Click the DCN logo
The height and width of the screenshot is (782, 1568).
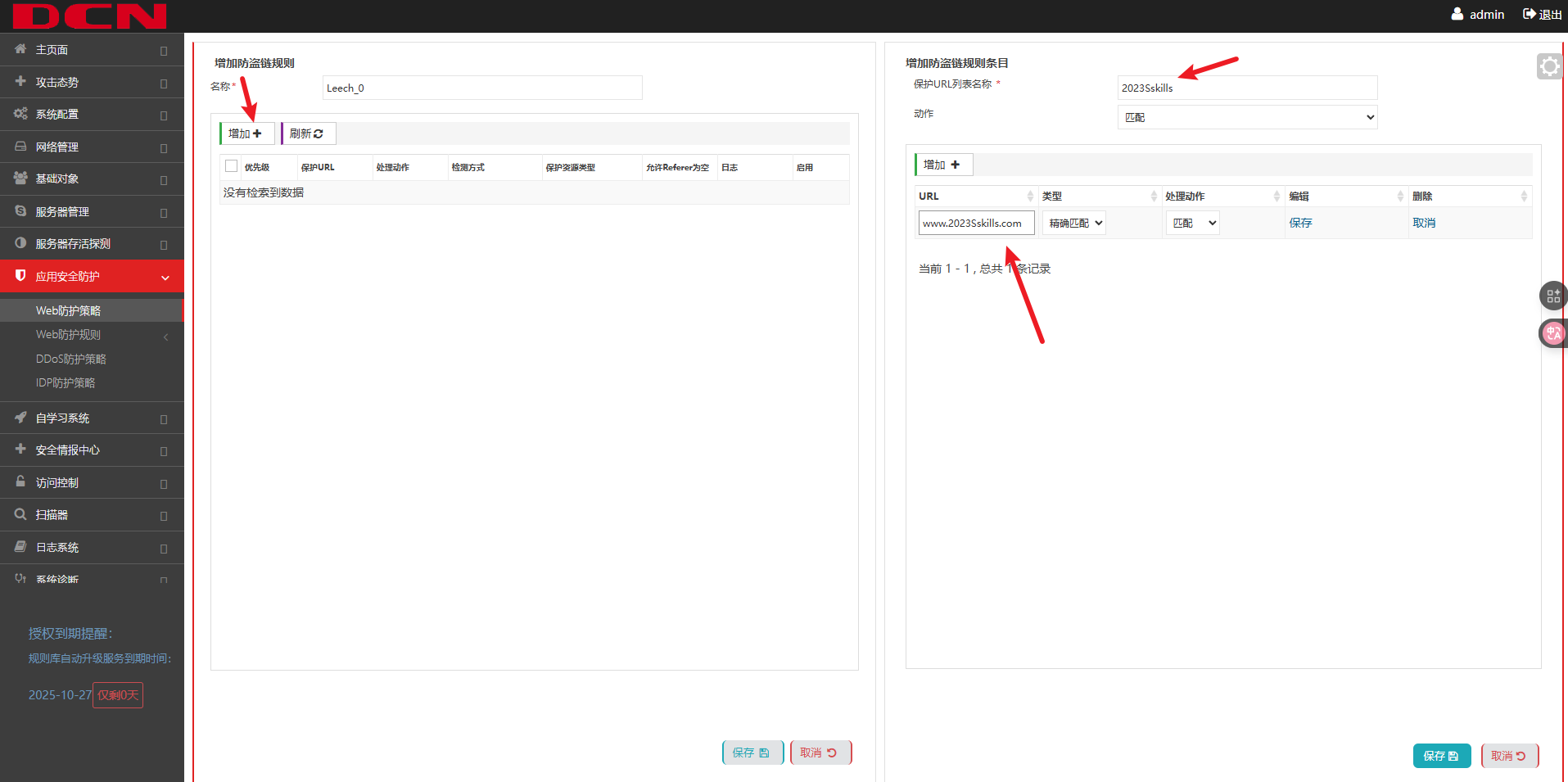90,16
